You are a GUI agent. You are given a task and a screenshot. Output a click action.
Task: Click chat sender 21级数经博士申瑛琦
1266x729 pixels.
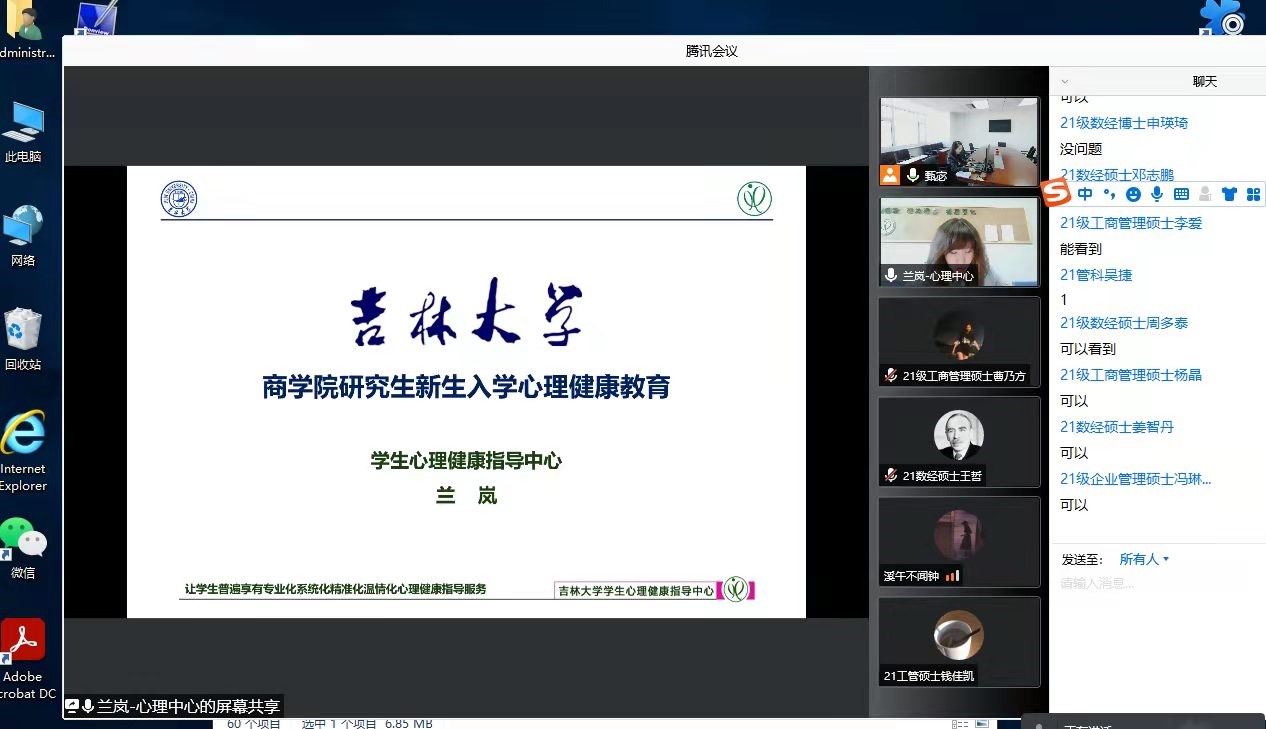[1124, 123]
